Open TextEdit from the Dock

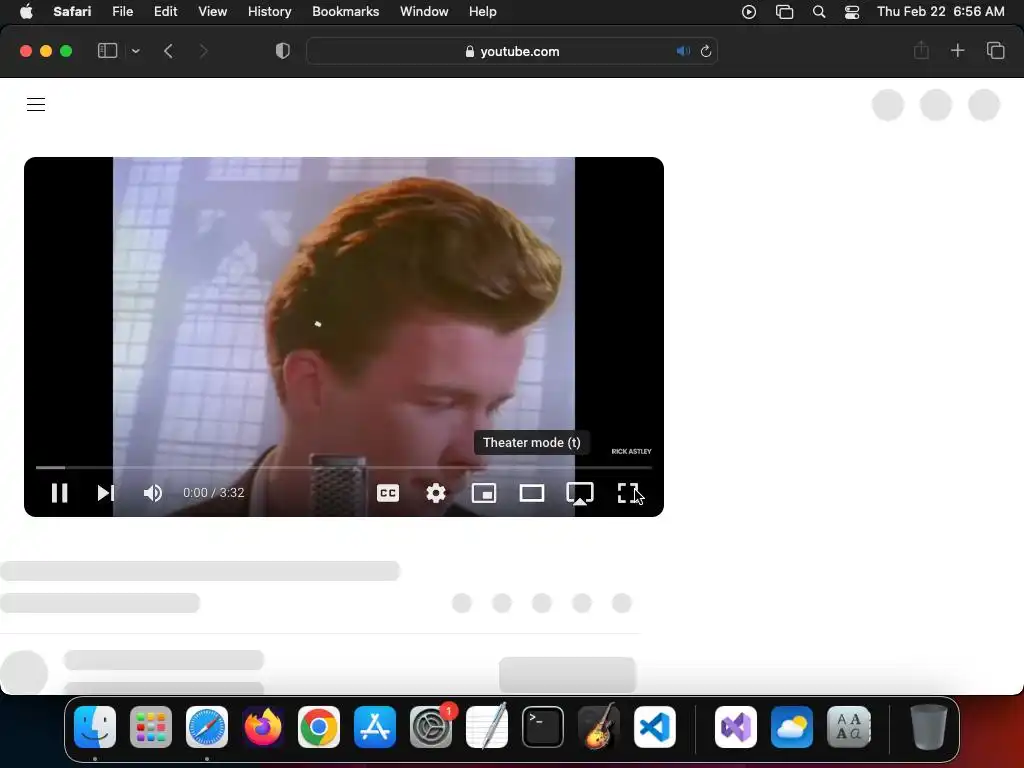(x=487, y=727)
